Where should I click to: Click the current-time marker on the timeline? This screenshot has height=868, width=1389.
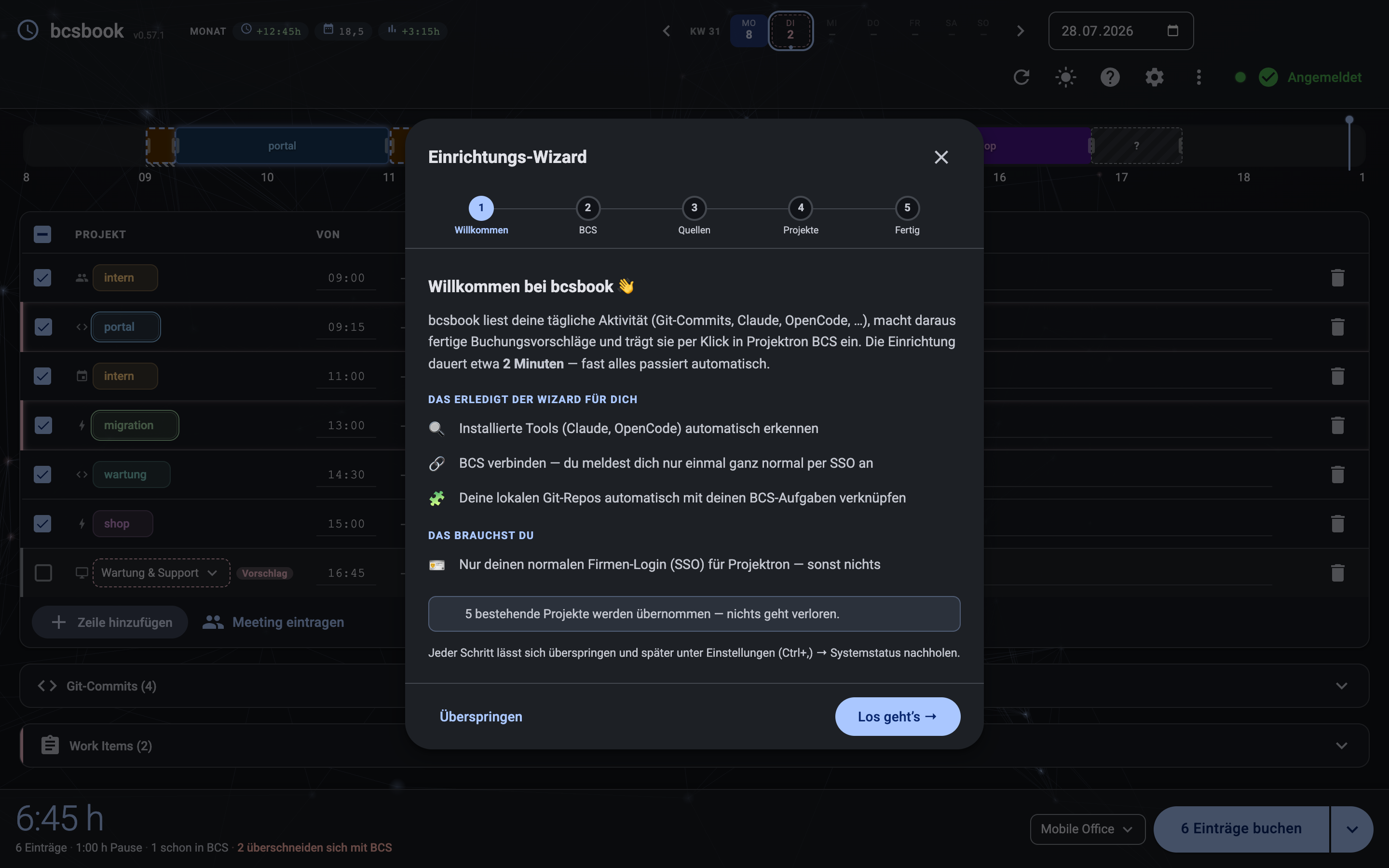click(x=1349, y=144)
